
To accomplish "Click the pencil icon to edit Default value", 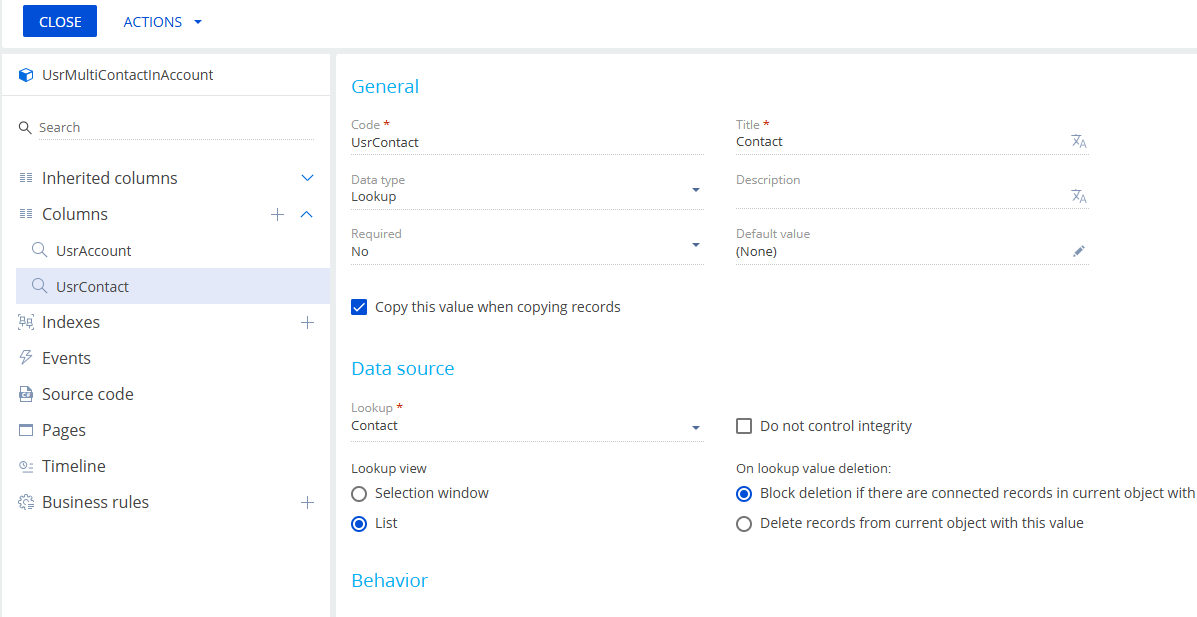I will tap(1078, 251).
